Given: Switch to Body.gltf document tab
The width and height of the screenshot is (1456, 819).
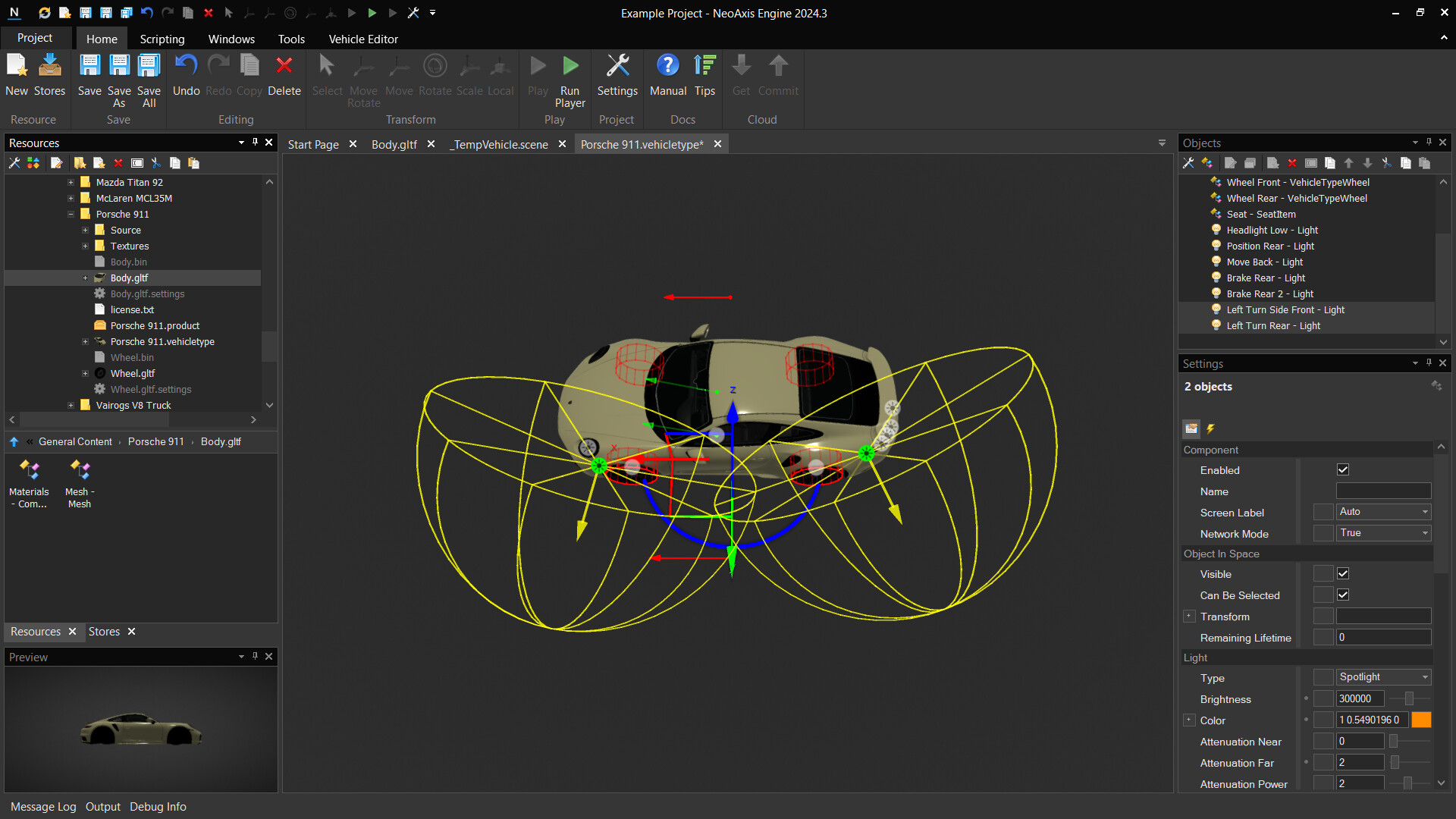Looking at the screenshot, I should point(394,144).
